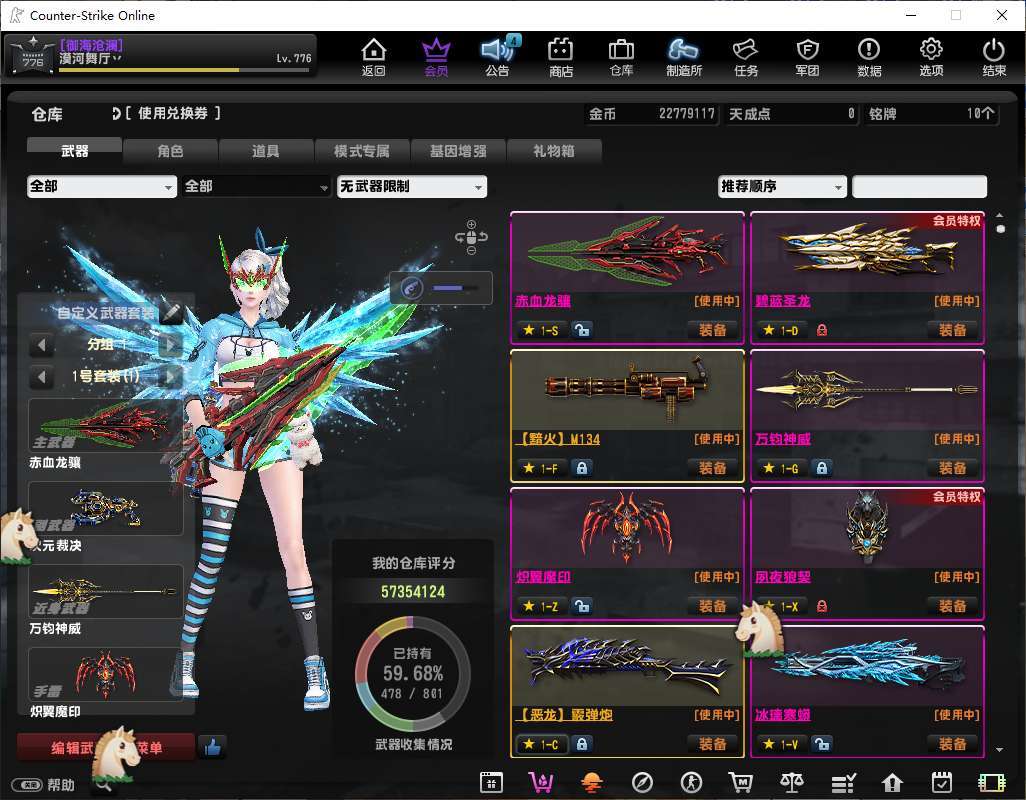Screen dimensions: 1026x800
Task: Click the orange sunset icon in bottom bar
Action: point(592,782)
